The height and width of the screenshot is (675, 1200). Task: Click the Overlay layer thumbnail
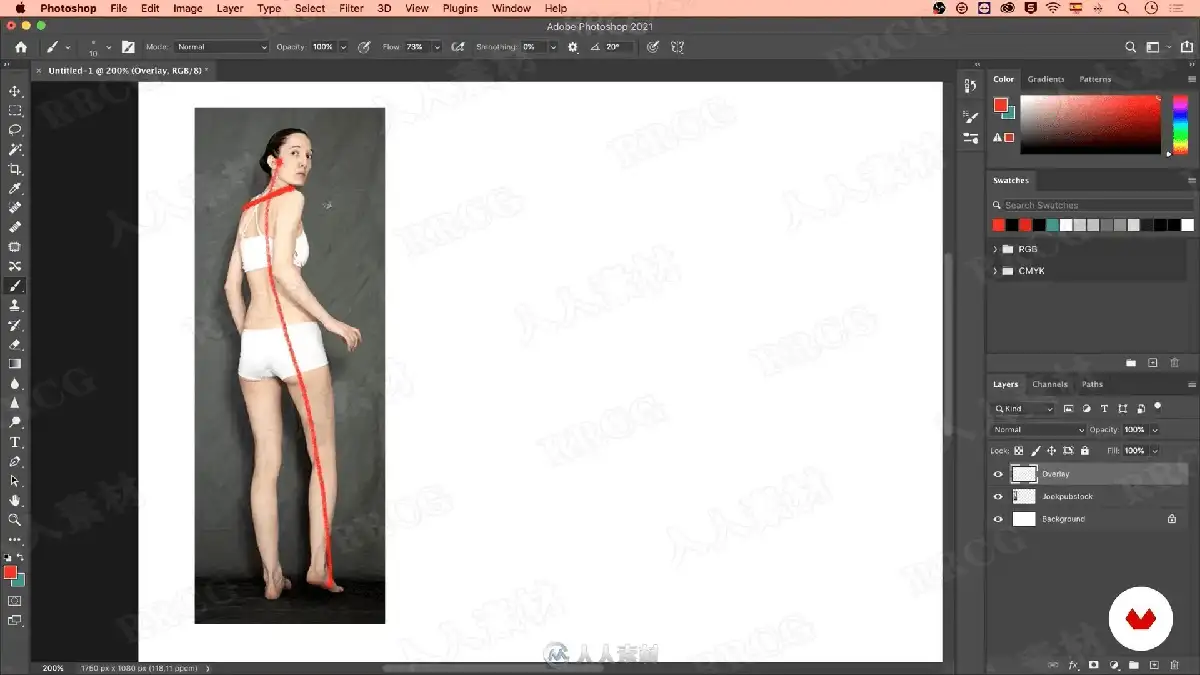pos(1024,474)
